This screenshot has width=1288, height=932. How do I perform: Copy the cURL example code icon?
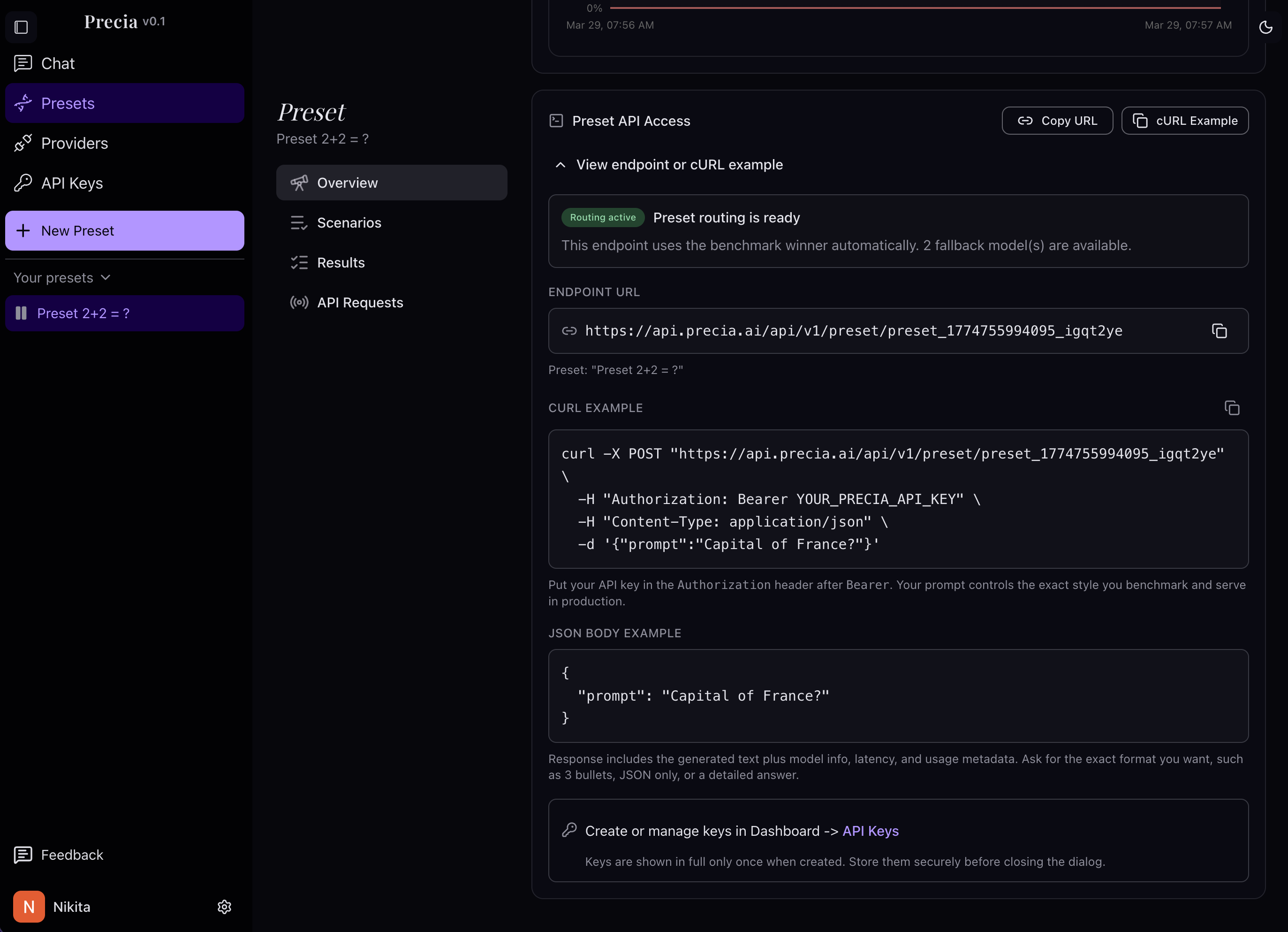1232,408
